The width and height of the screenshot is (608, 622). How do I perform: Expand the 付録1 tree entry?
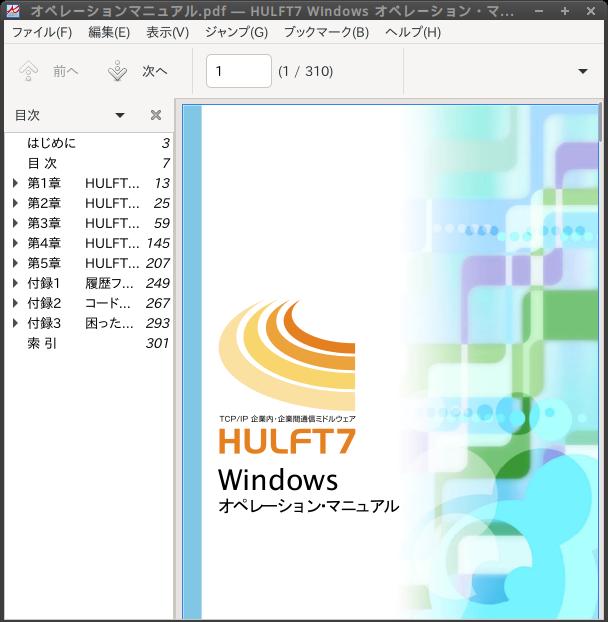click(15, 283)
